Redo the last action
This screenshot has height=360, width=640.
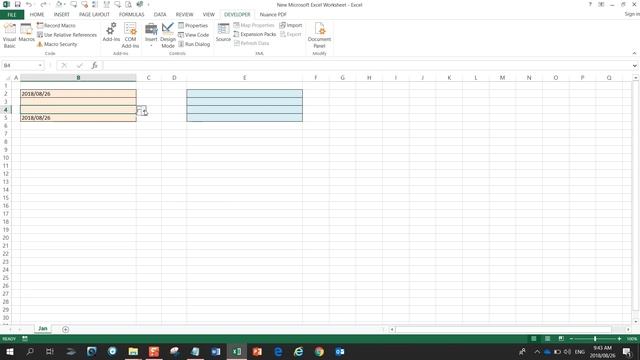43,4
